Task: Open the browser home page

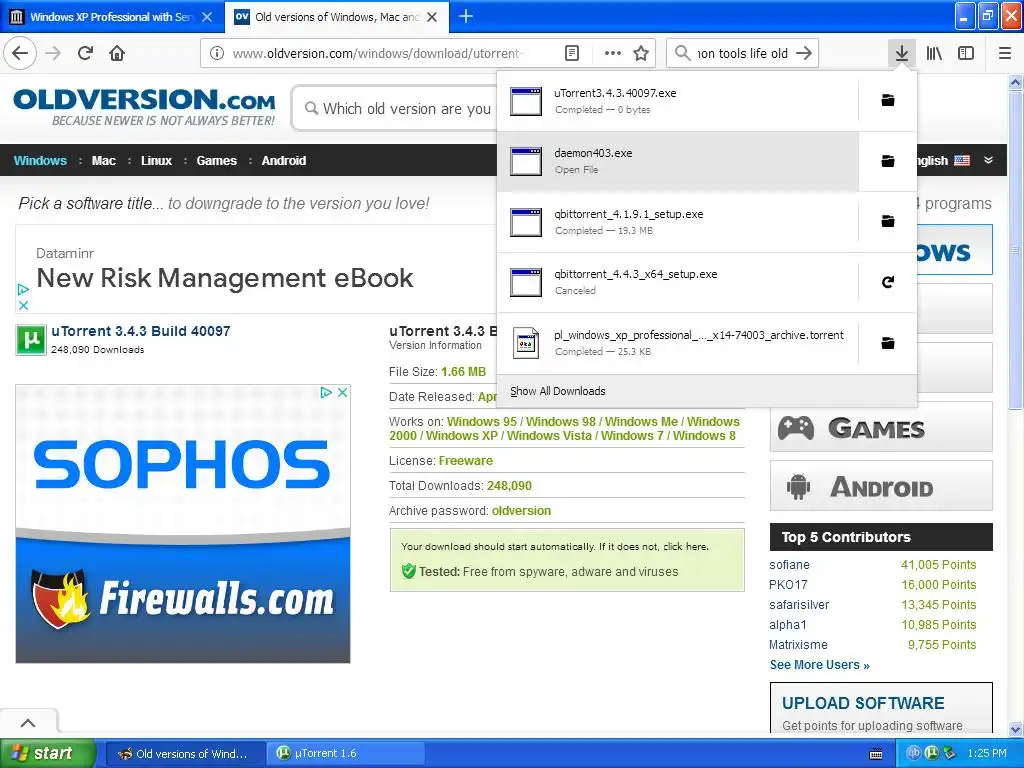Action: tap(117, 53)
